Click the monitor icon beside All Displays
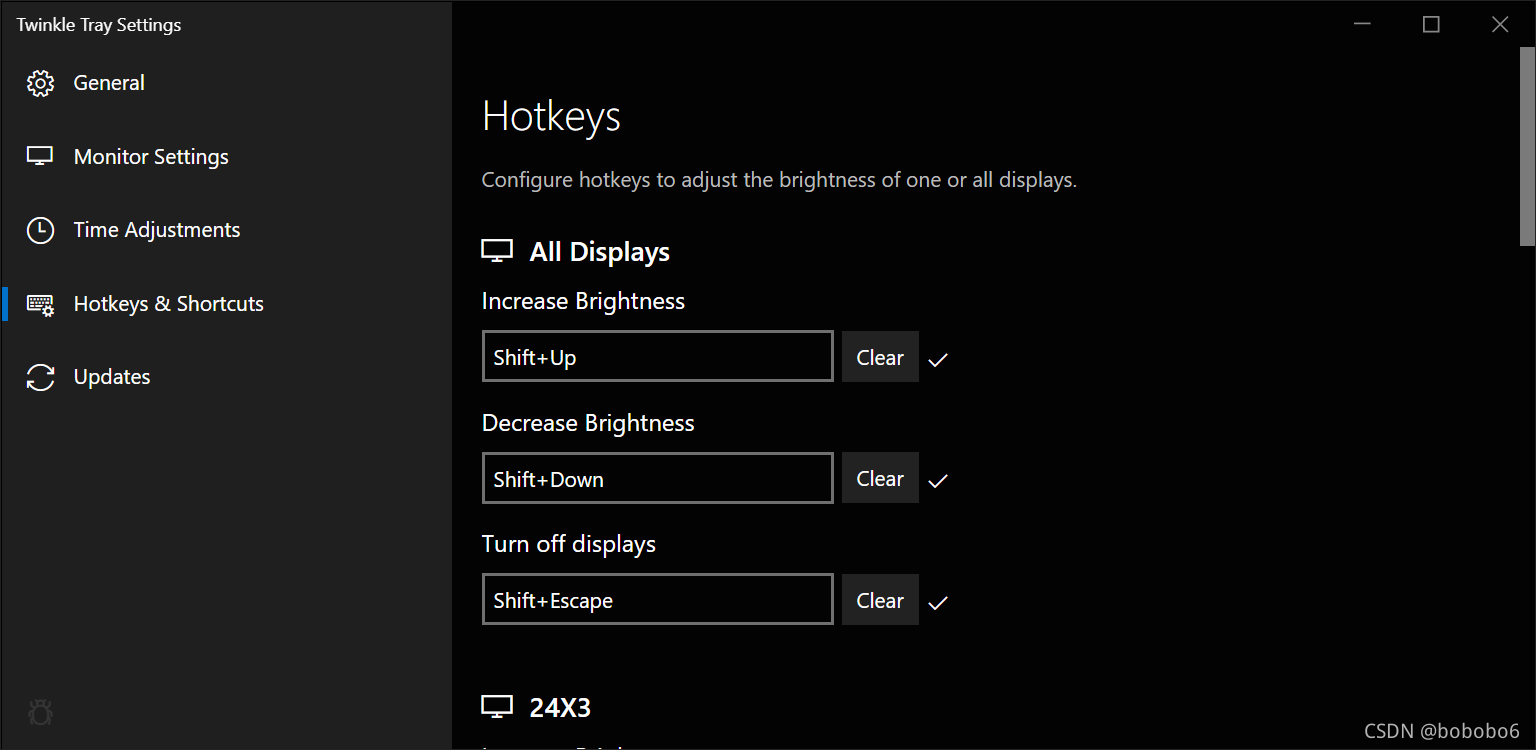The height and width of the screenshot is (750, 1536). [x=497, y=251]
